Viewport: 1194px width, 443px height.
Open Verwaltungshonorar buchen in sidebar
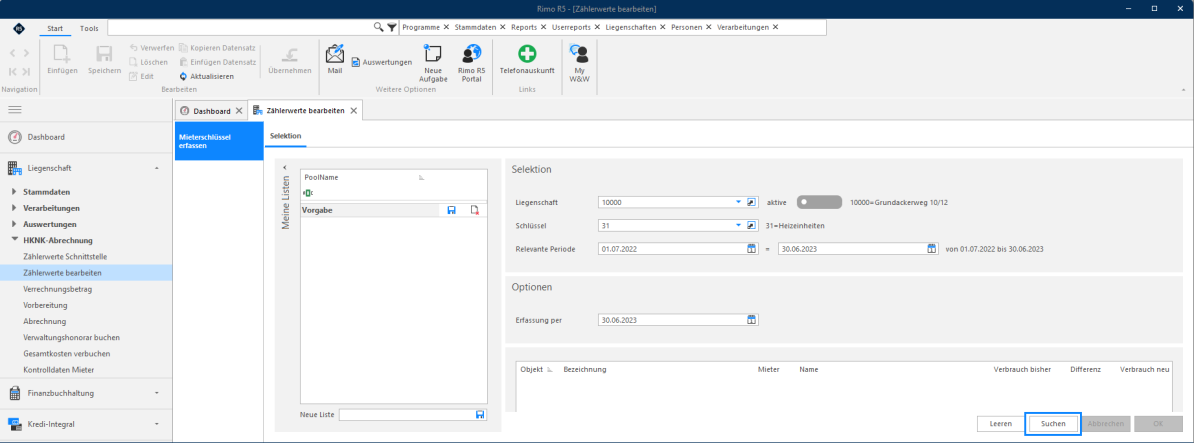72,337
